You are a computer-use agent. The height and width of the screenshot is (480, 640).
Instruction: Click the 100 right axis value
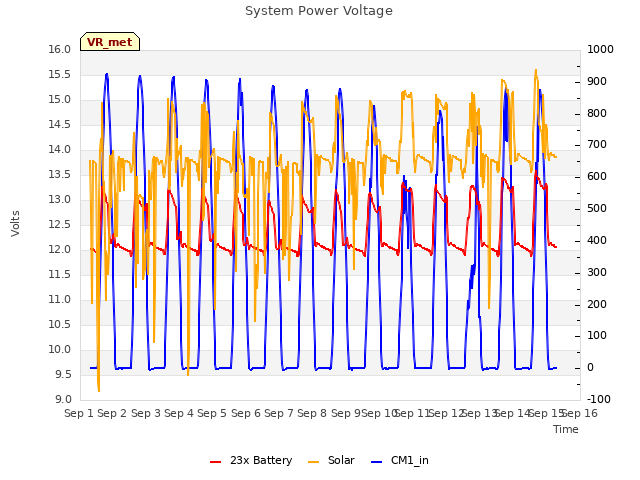point(597,336)
